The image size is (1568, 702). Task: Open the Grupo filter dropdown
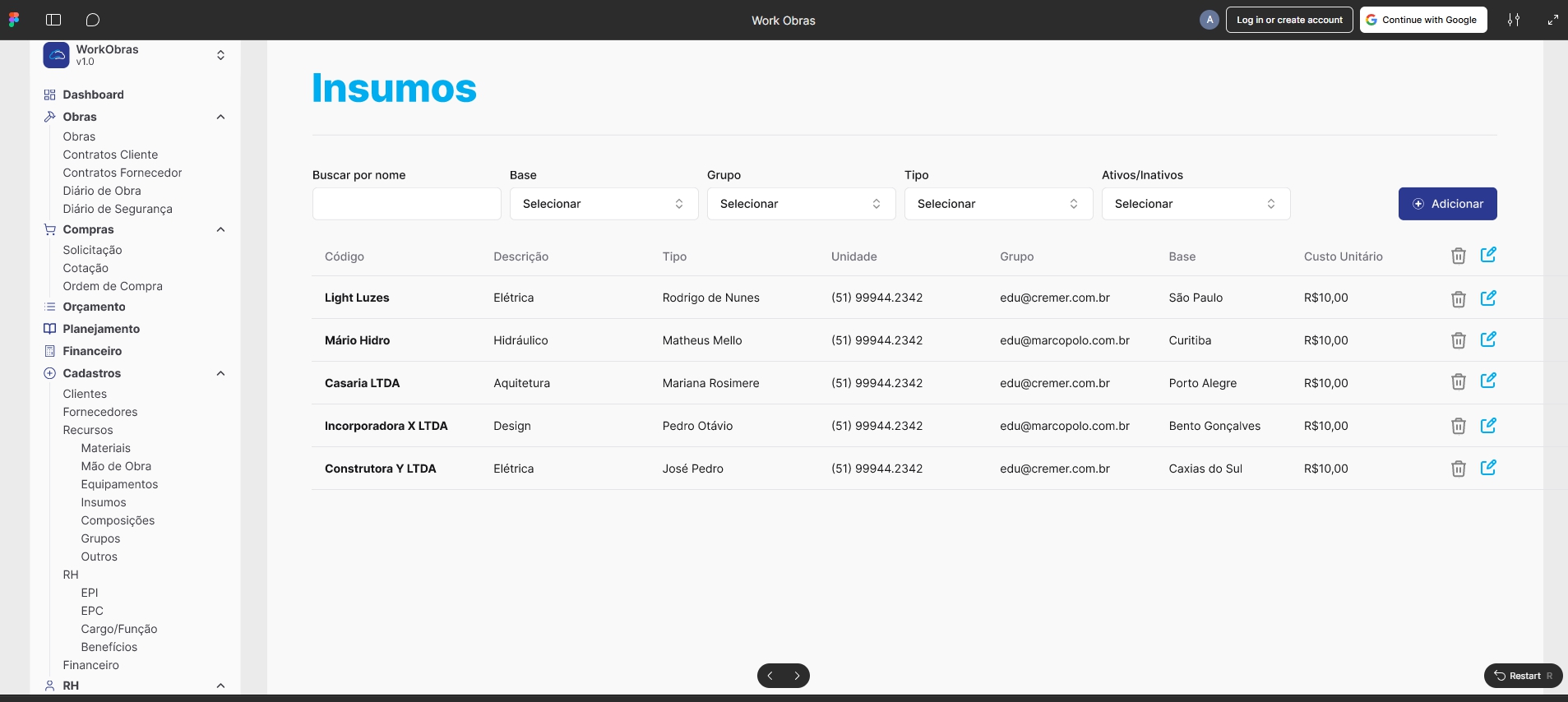click(x=801, y=204)
